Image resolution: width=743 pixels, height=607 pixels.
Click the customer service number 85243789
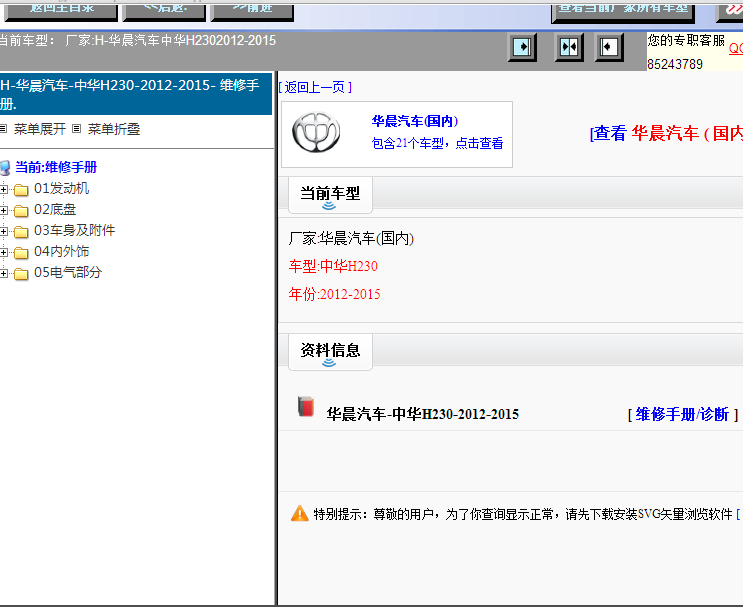675,64
